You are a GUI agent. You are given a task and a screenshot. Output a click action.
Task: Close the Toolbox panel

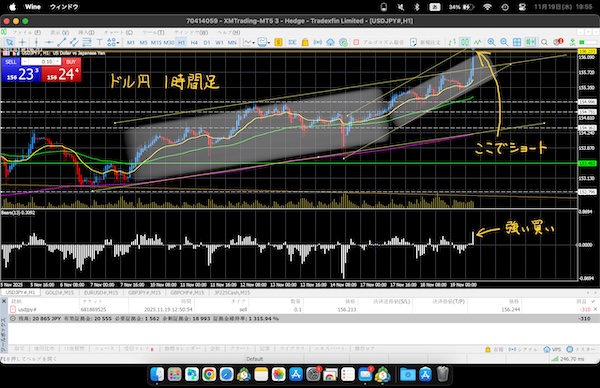pos(3,301)
